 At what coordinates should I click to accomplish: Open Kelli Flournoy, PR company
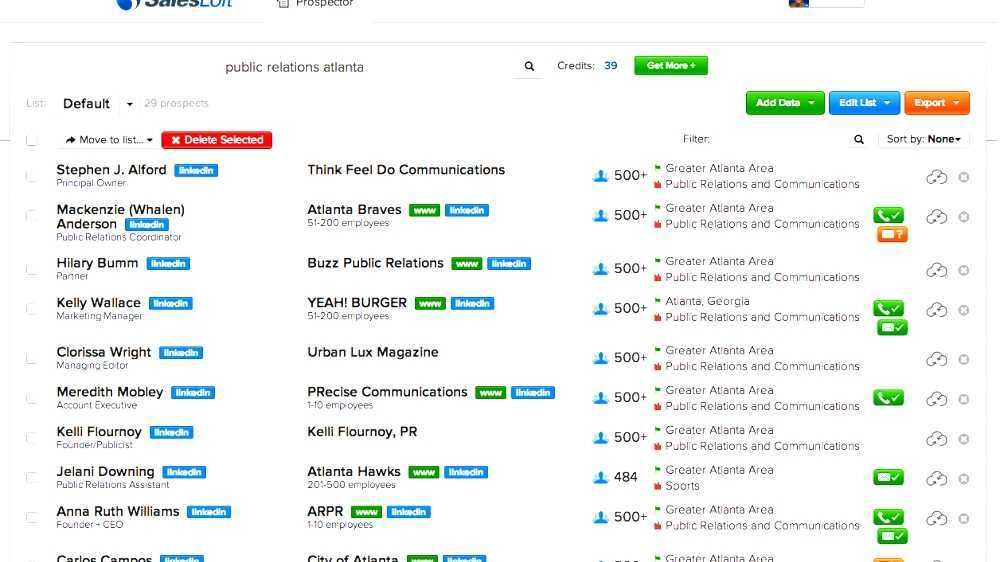coord(362,433)
